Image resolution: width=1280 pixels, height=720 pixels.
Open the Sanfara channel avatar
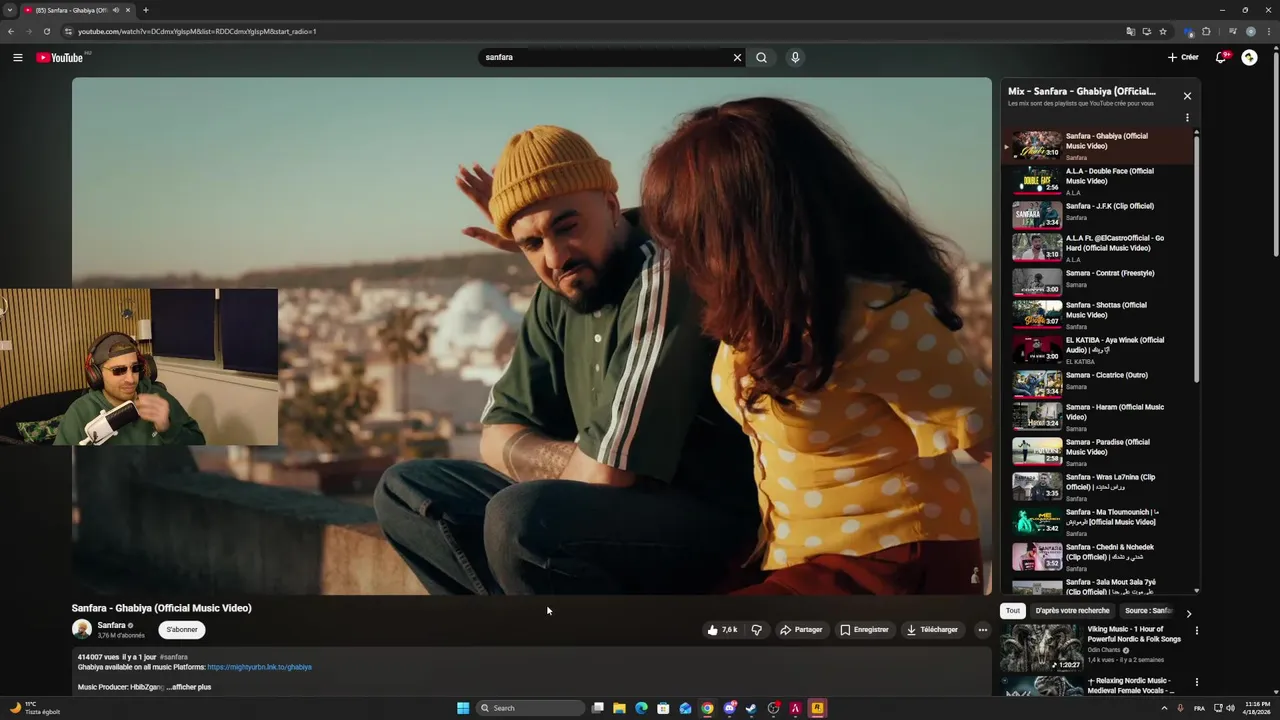pyautogui.click(x=82, y=629)
